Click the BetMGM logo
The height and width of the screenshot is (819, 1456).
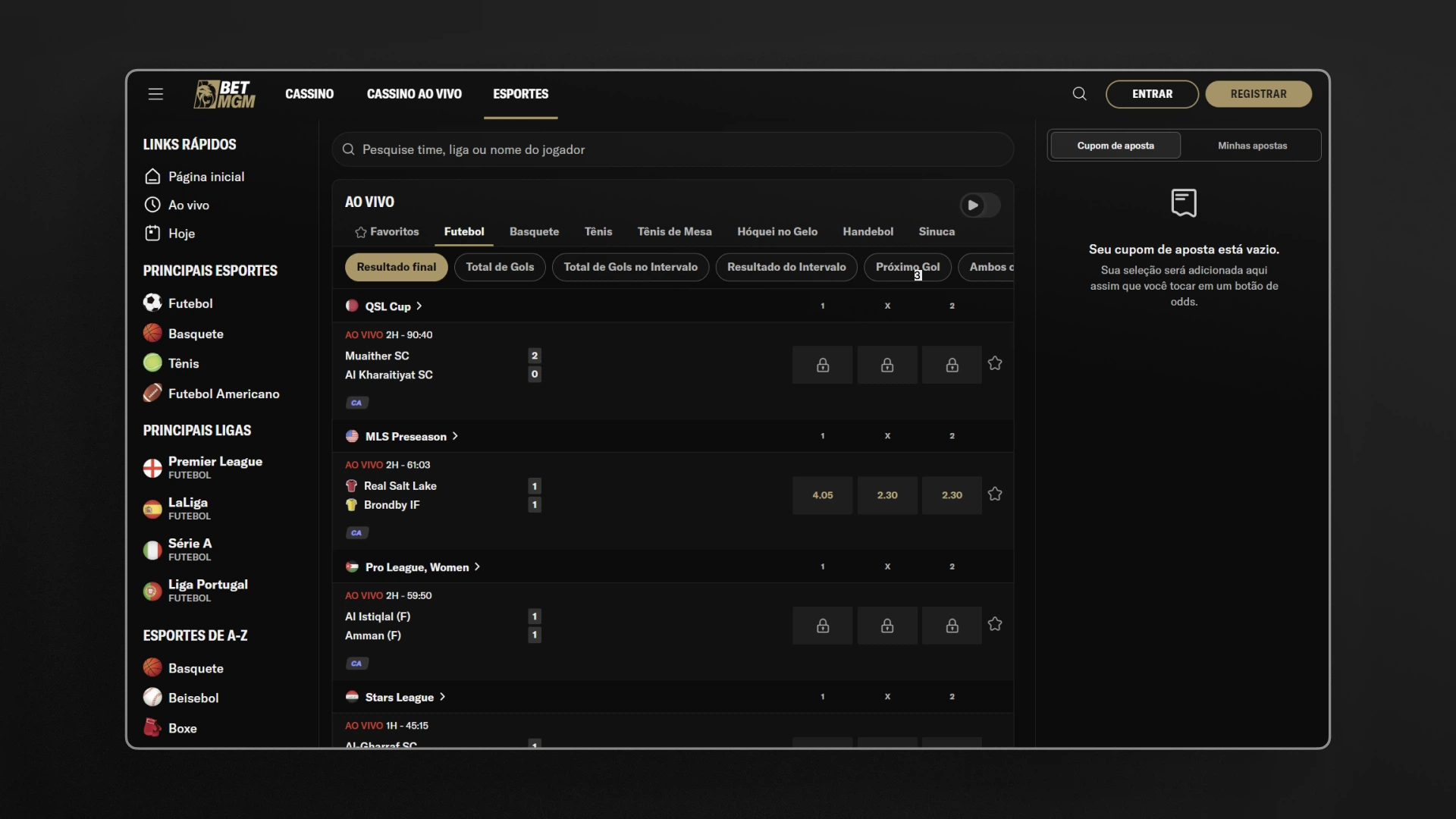pyautogui.click(x=224, y=94)
